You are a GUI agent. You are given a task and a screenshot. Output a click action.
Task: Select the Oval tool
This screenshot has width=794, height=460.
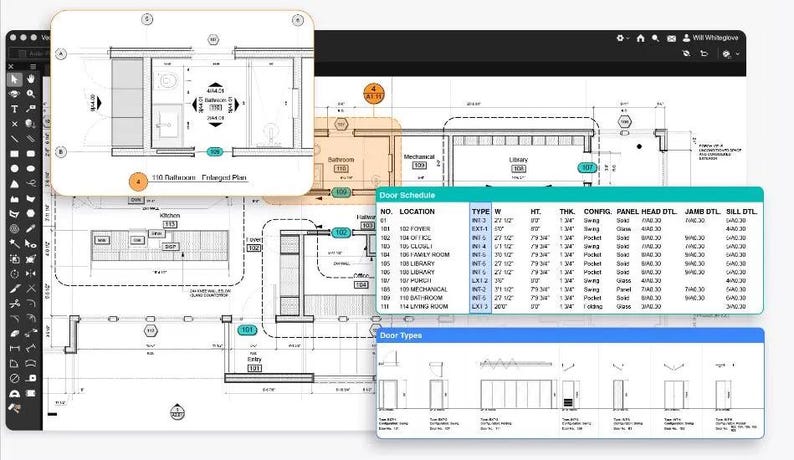point(31,168)
